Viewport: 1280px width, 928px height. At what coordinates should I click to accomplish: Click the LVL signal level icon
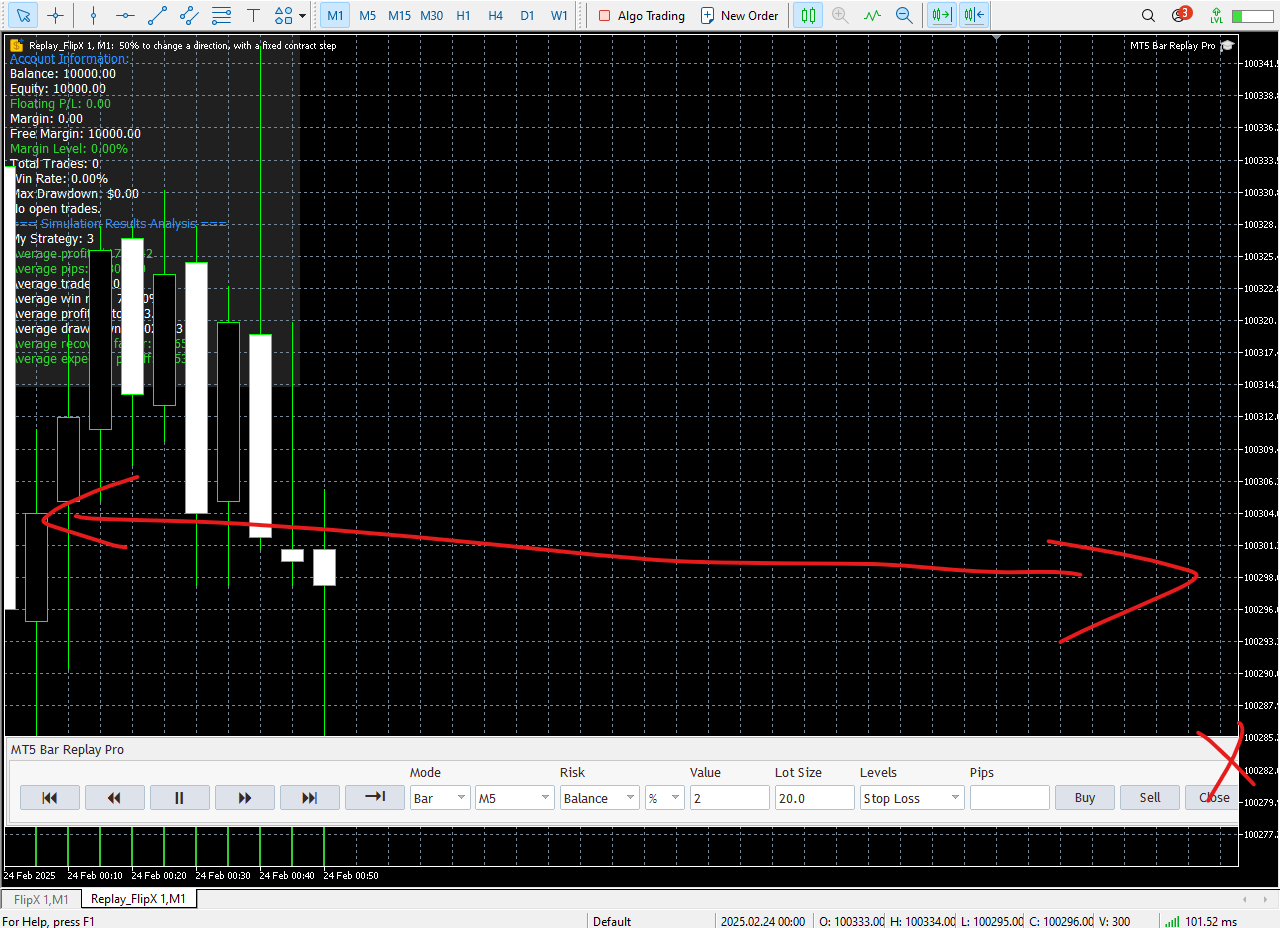(x=1215, y=15)
